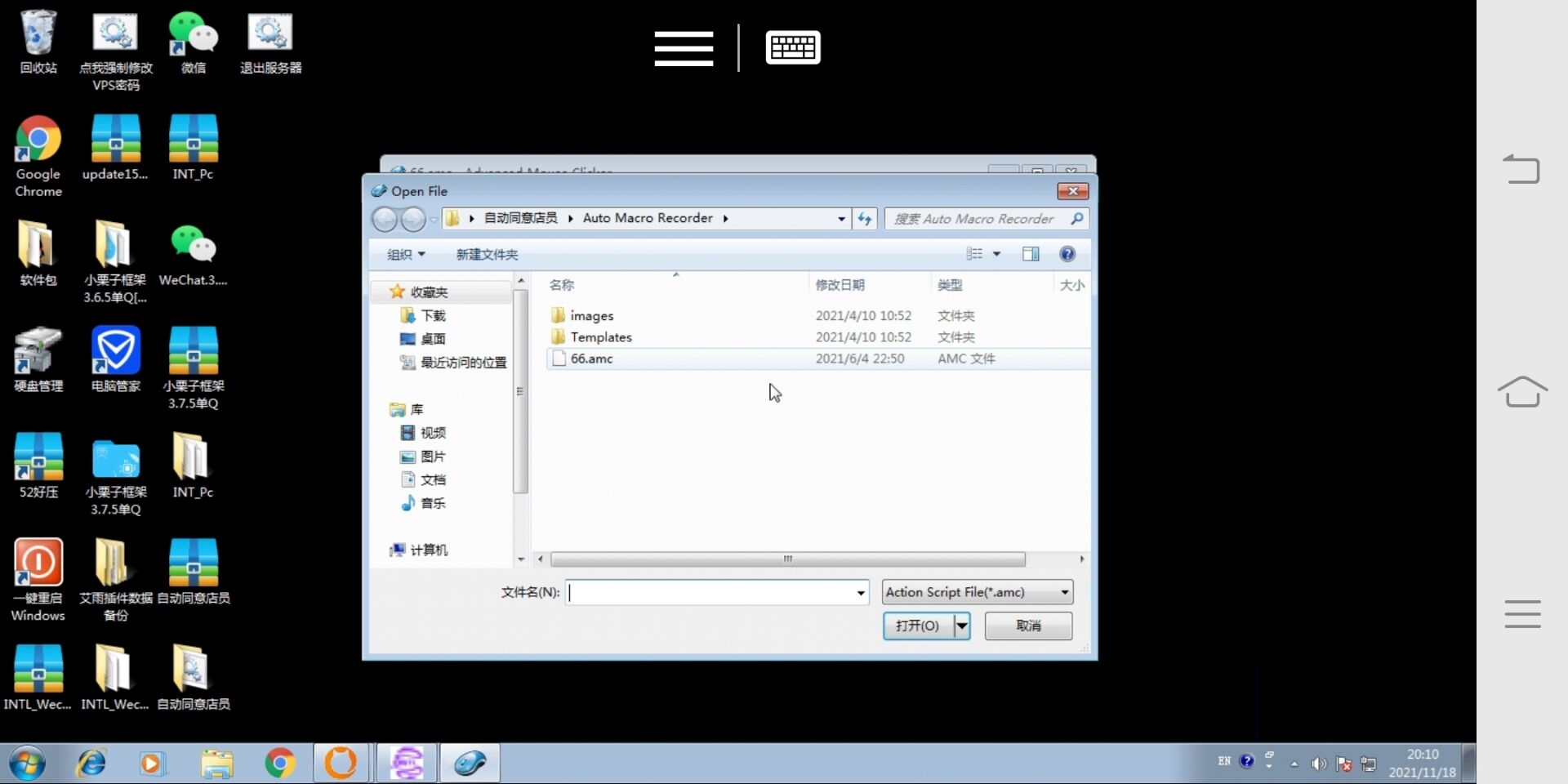
Task: Open the hamburger menu at top
Action: coord(684,48)
